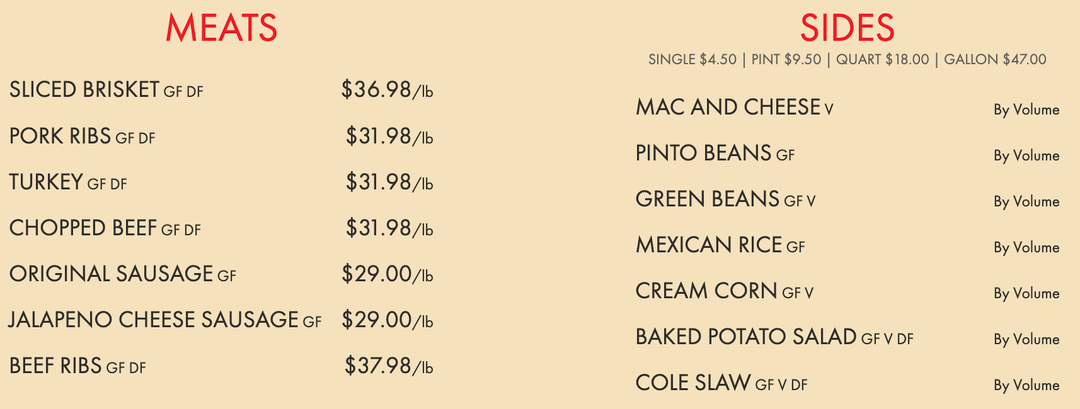Click the MEATS heading

(221, 28)
